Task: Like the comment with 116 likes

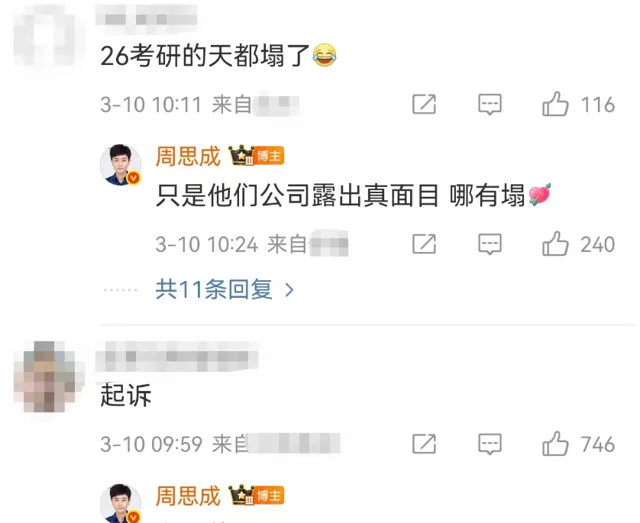Action: tap(556, 104)
